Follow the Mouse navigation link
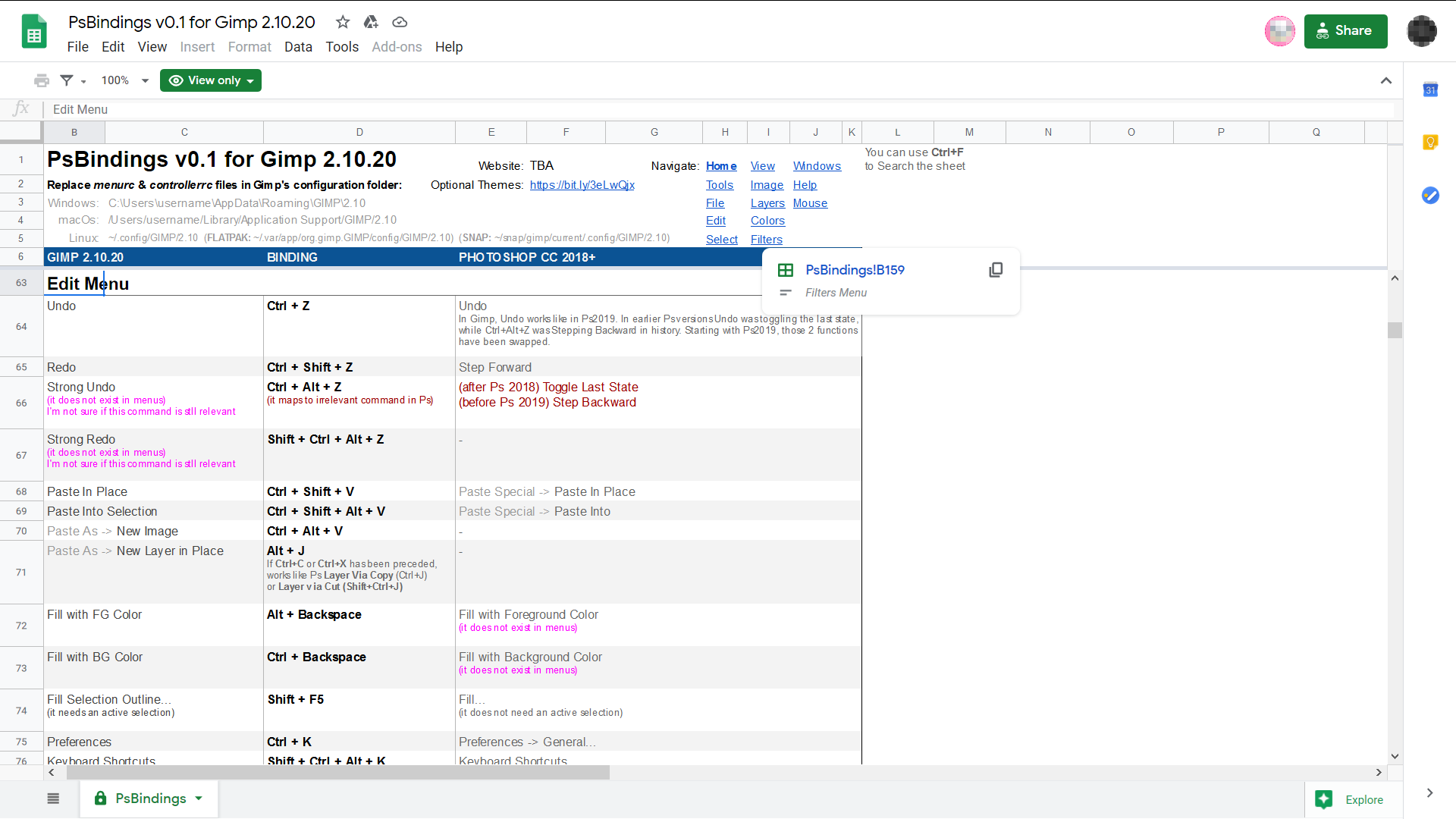This screenshot has width=1456, height=819. tap(810, 203)
